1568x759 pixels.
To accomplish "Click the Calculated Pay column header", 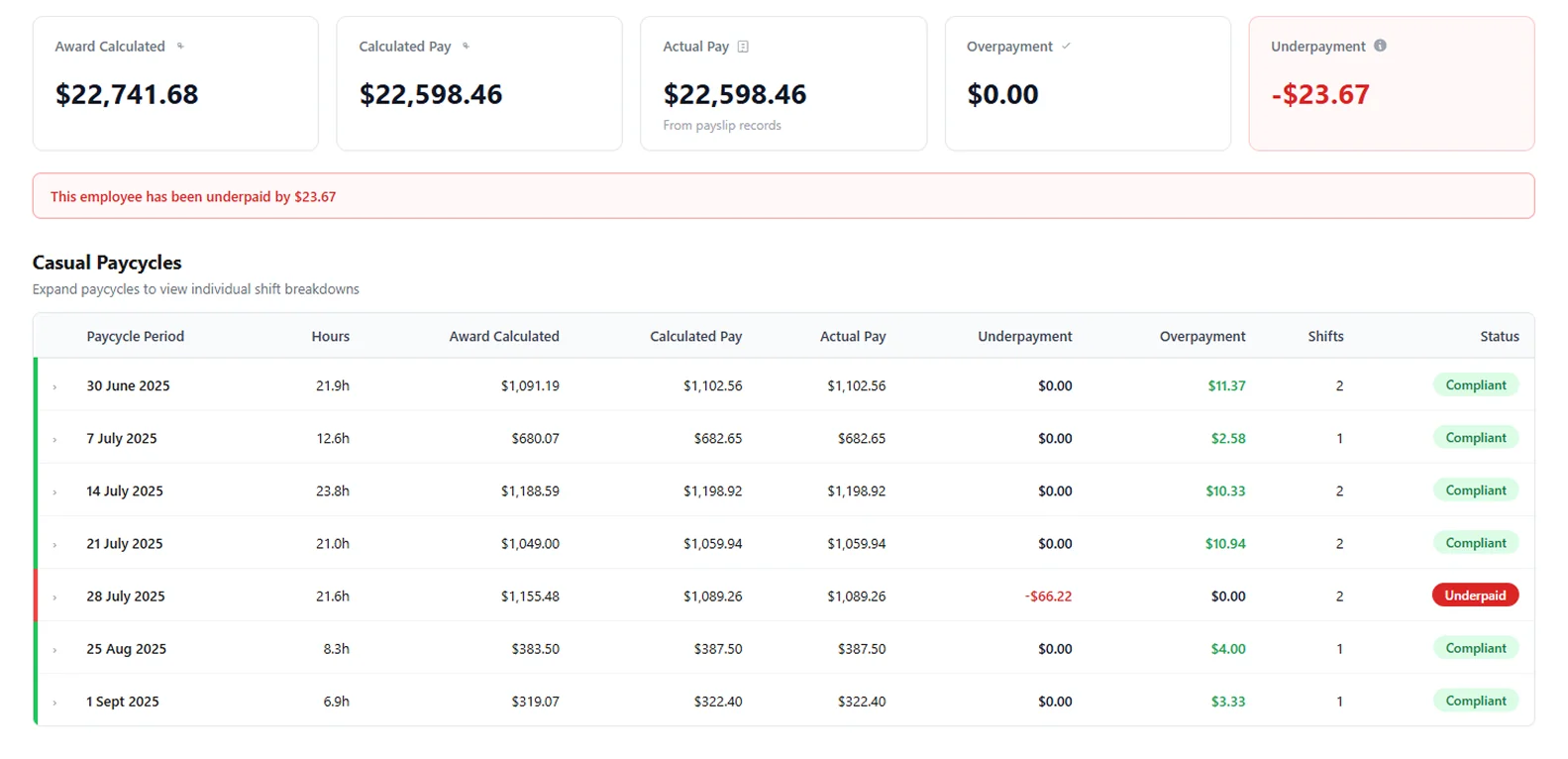I will click(696, 337).
